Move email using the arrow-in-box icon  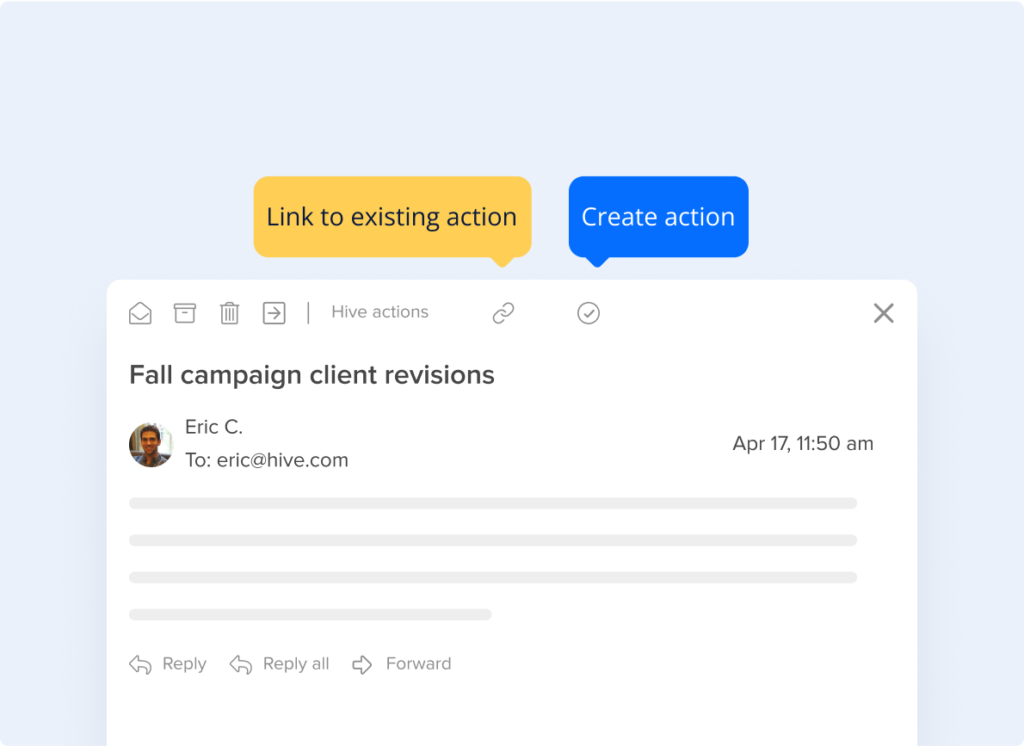274,313
